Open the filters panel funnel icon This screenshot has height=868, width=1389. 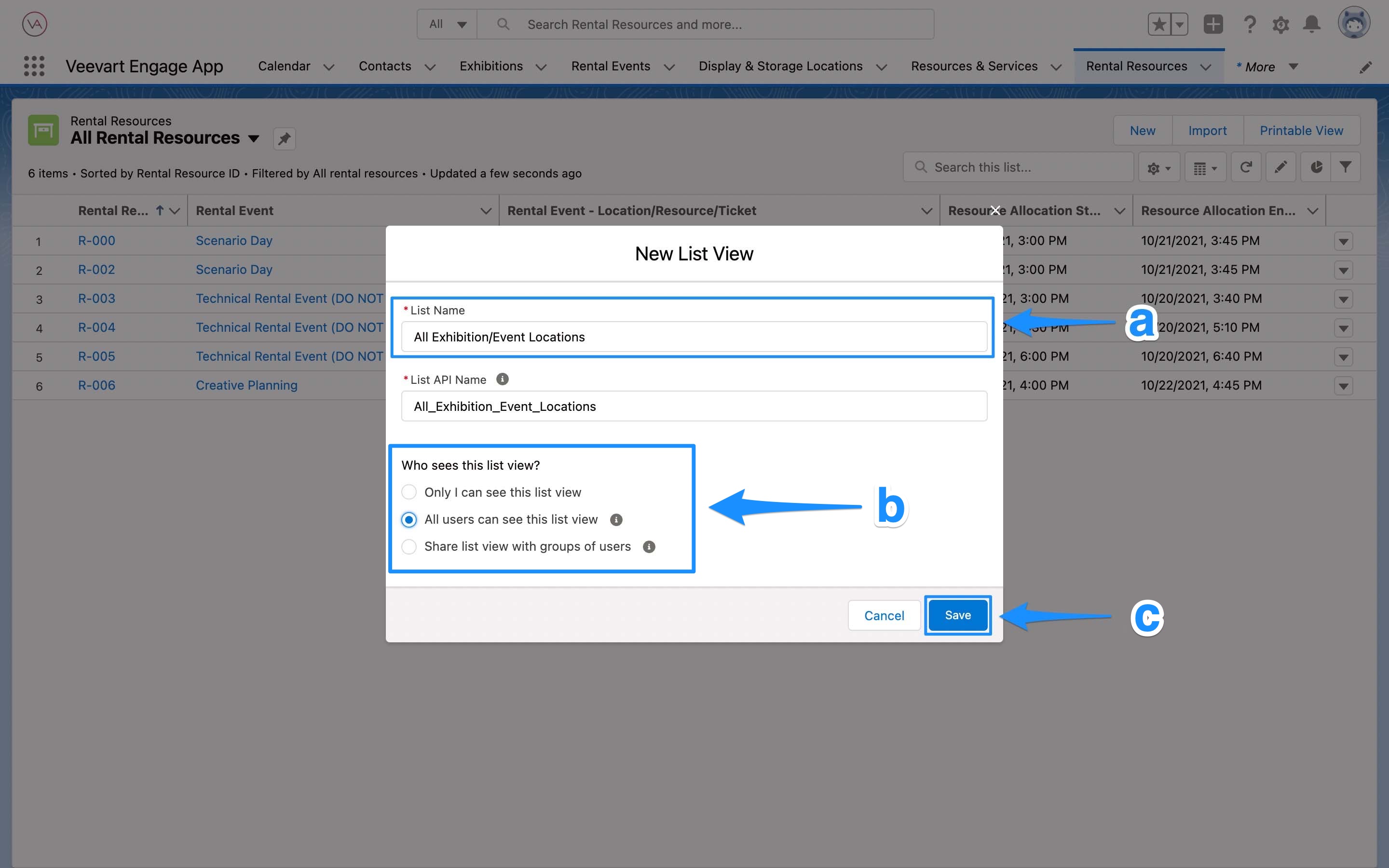coord(1346,167)
